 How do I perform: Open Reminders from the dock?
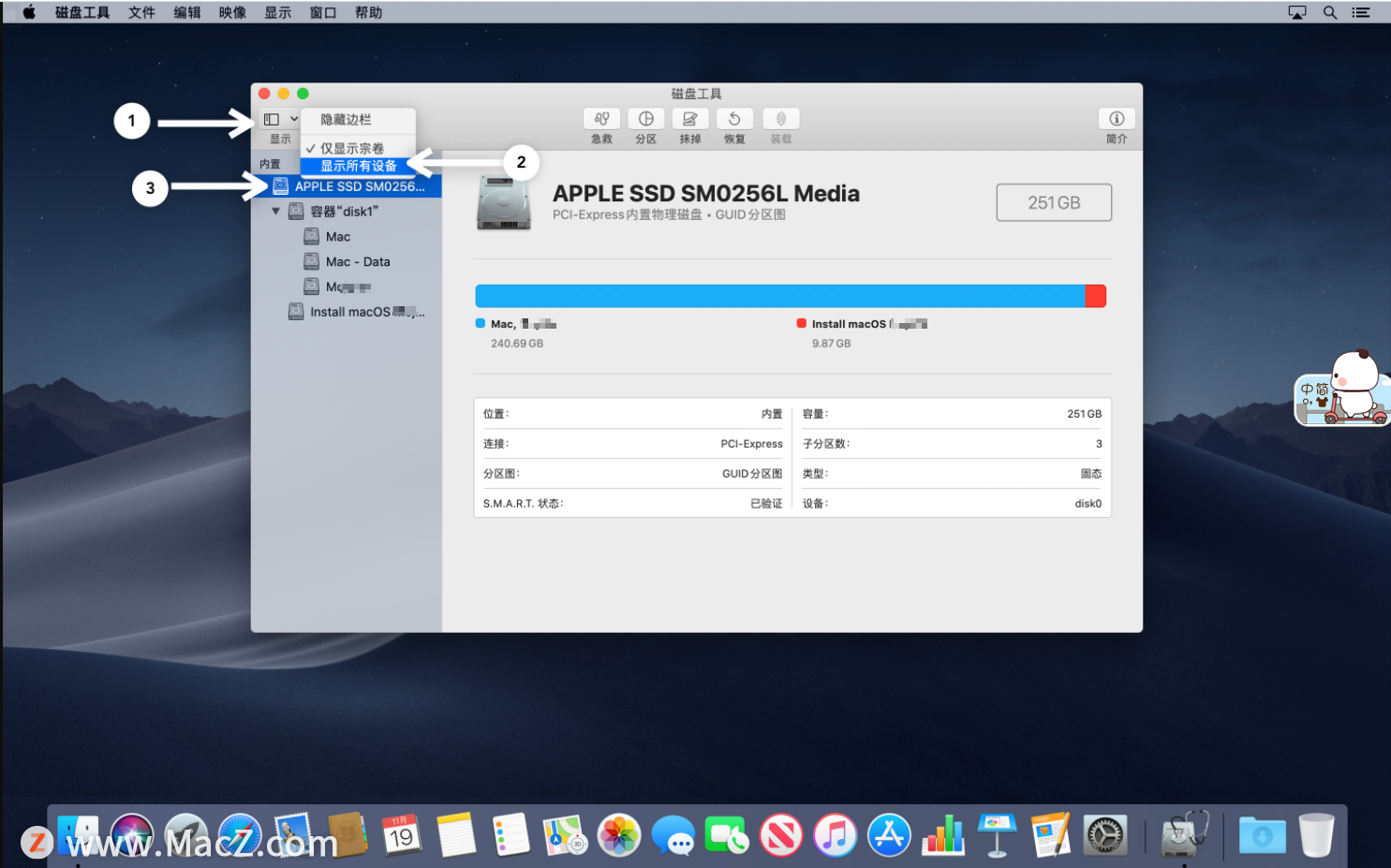(x=511, y=834)
